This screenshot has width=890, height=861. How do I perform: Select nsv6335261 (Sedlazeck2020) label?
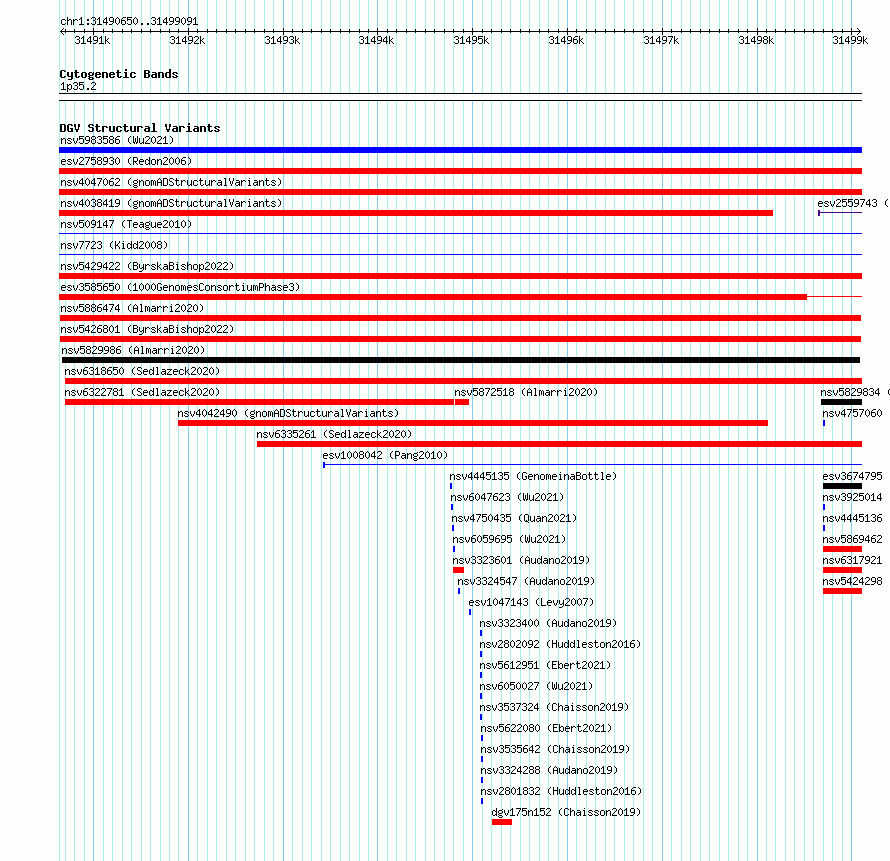click(x=334, y=434)
